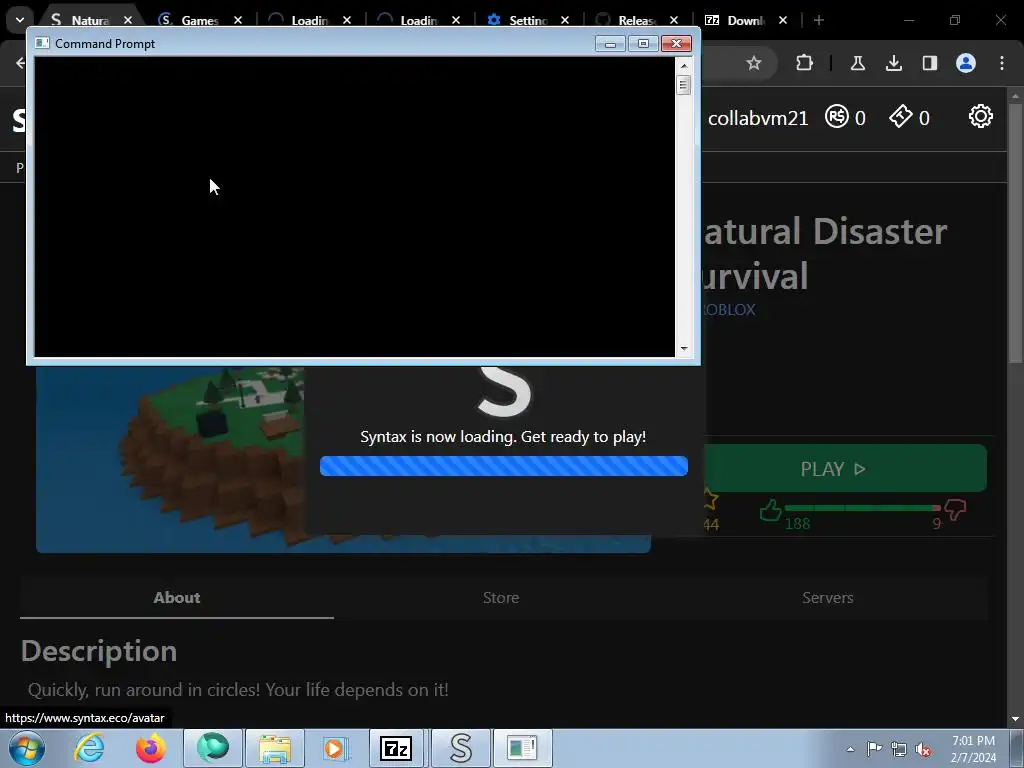
Task: Click the game thumbnail image
Action: [x=170, y=459]
